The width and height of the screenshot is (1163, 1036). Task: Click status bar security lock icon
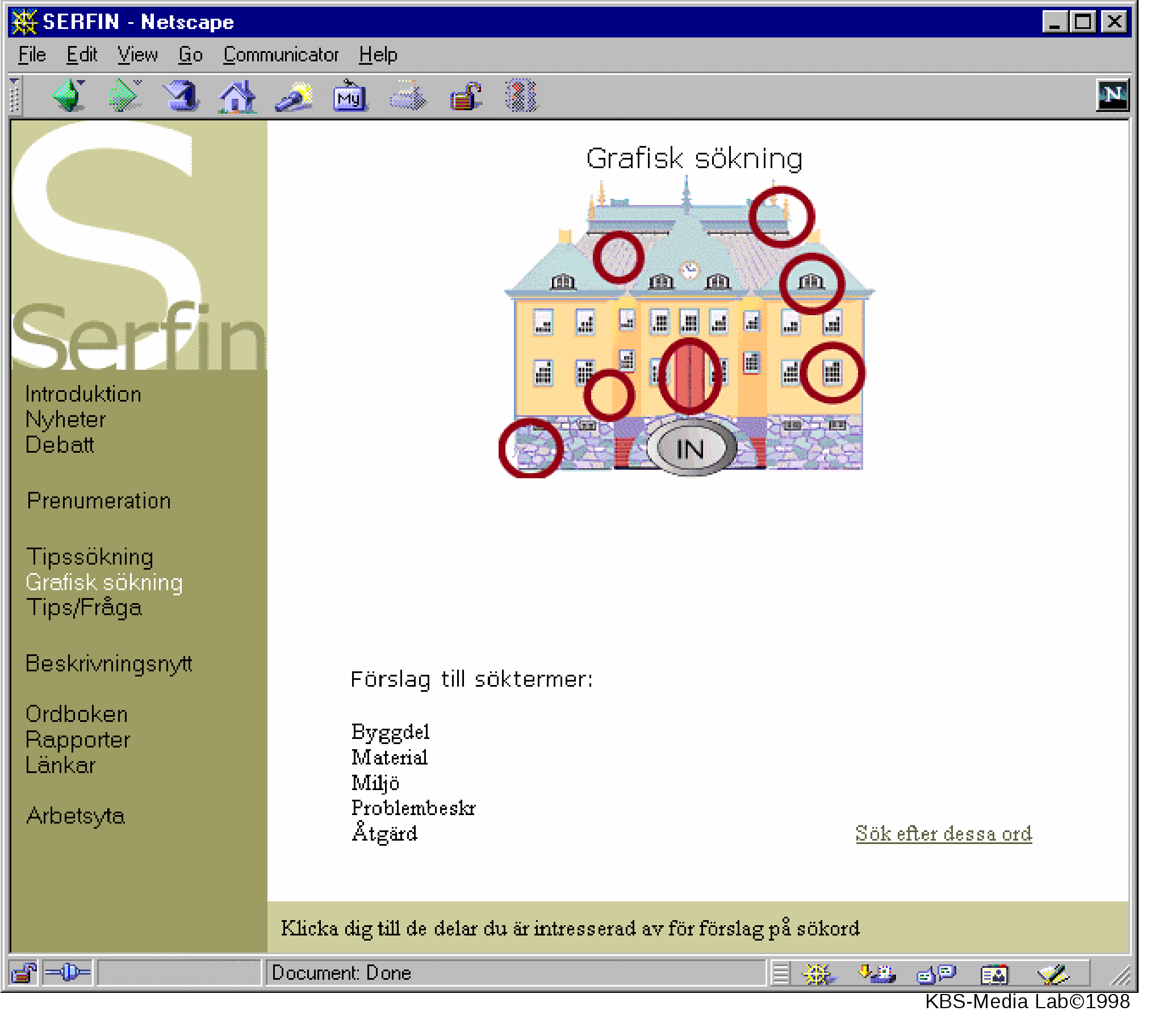coord(24,974)
